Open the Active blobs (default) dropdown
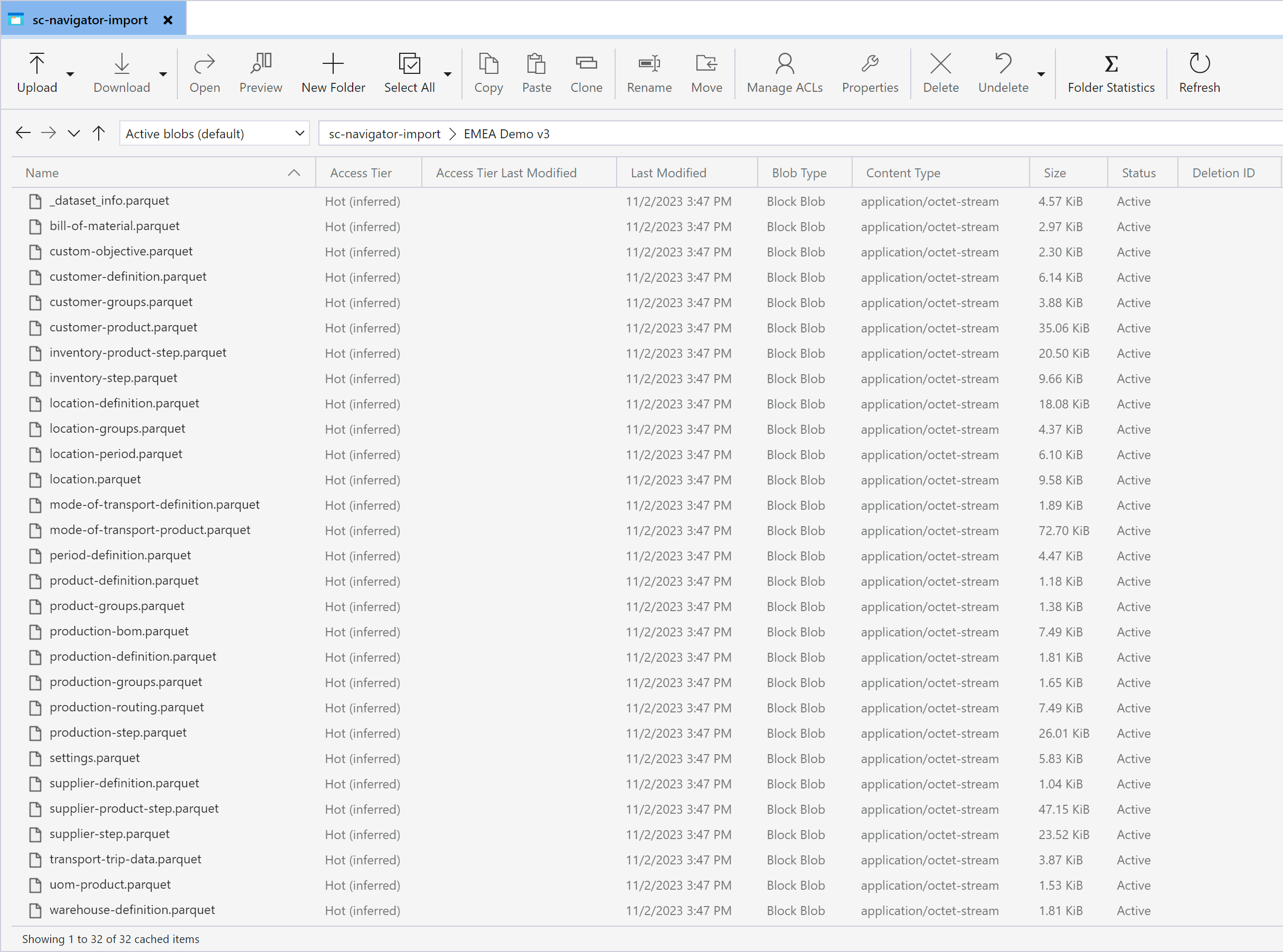This screenshot has width=1283, height=952. pyautogui.click(x=214, y=134)
